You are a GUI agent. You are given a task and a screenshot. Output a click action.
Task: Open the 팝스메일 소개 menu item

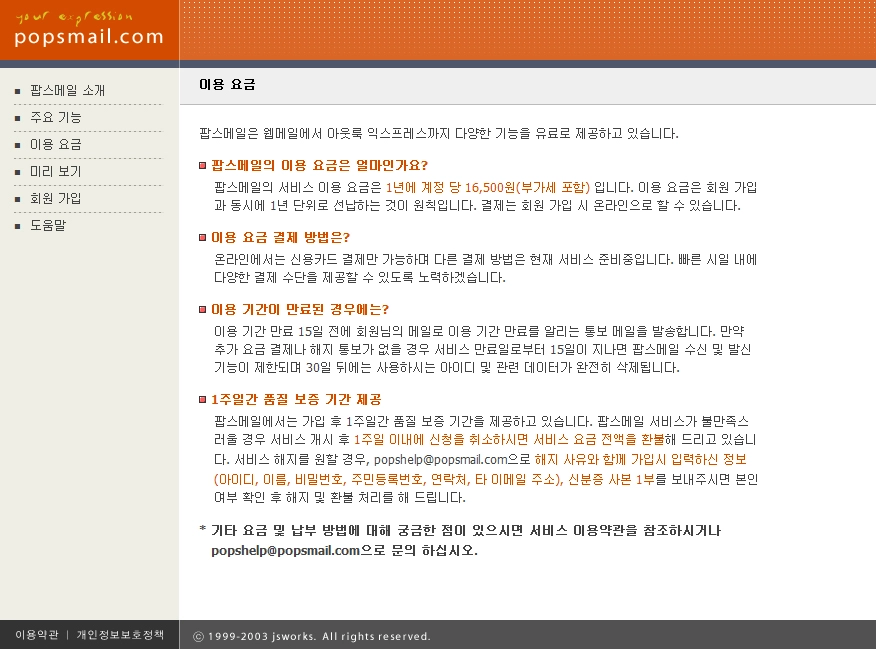67,90
